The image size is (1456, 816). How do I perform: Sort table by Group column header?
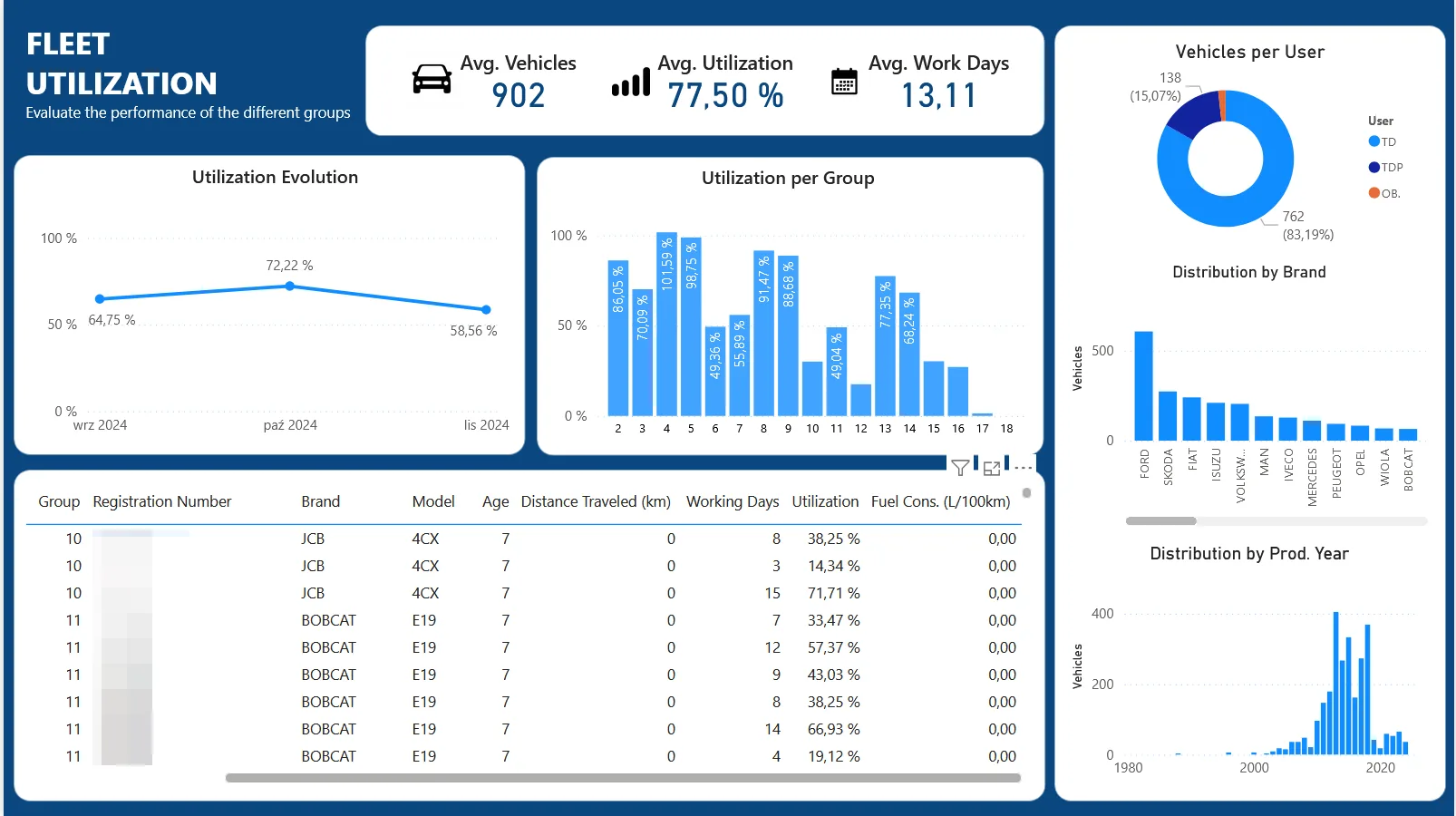[x=59, y=501]
